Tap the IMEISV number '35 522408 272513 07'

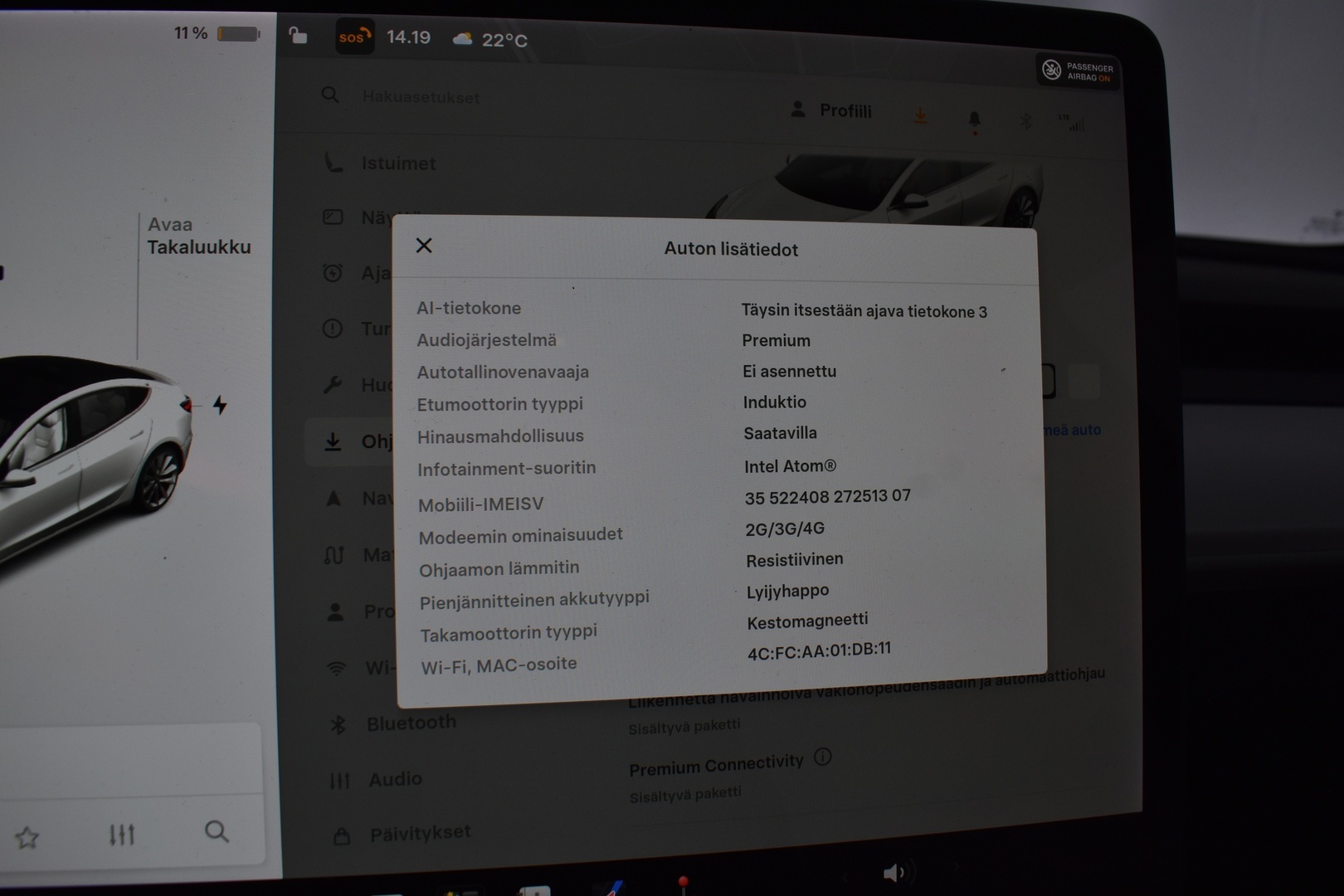point(828,497)
